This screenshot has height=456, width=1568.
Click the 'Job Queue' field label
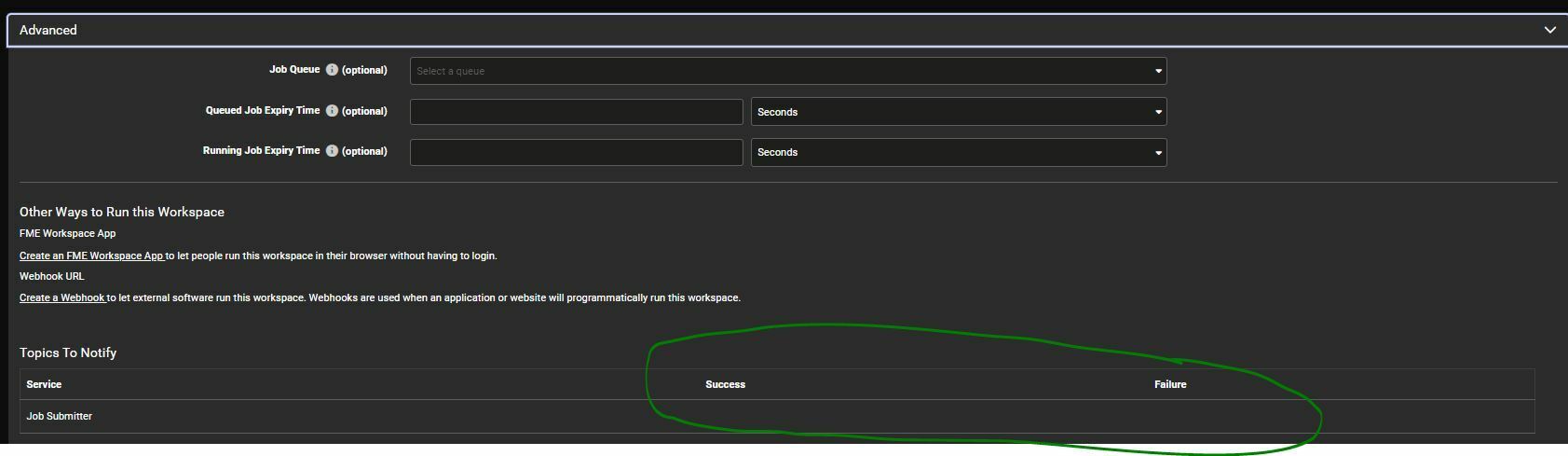click(294, 70)
